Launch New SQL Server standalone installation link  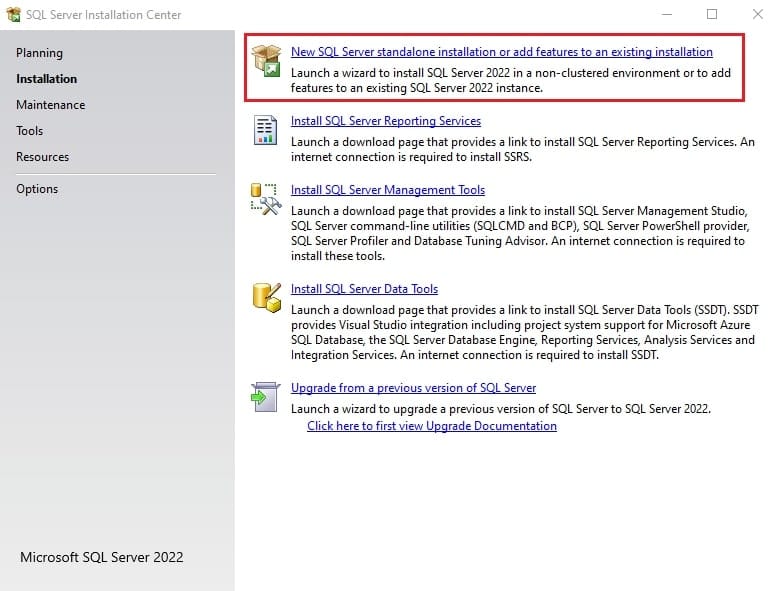[502, 52]
